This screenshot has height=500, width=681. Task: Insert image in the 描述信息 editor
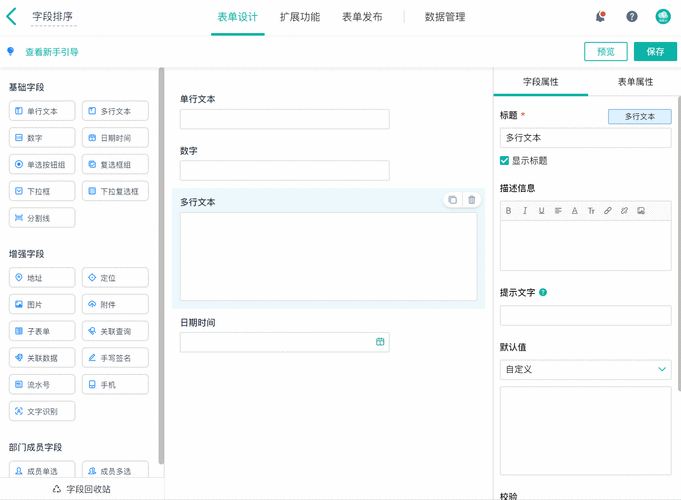[641, 211]
